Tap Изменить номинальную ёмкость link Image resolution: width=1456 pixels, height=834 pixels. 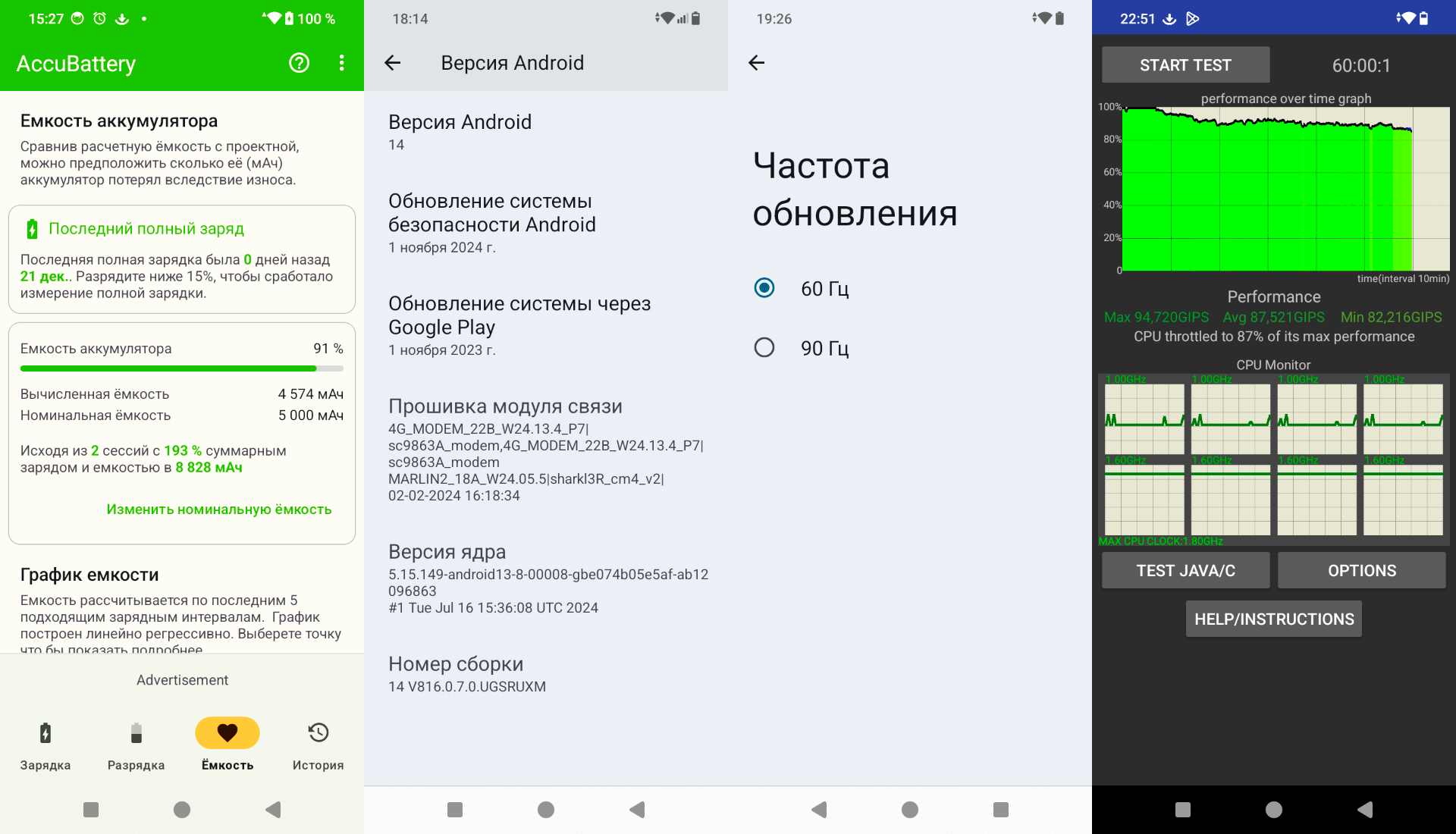219,509
